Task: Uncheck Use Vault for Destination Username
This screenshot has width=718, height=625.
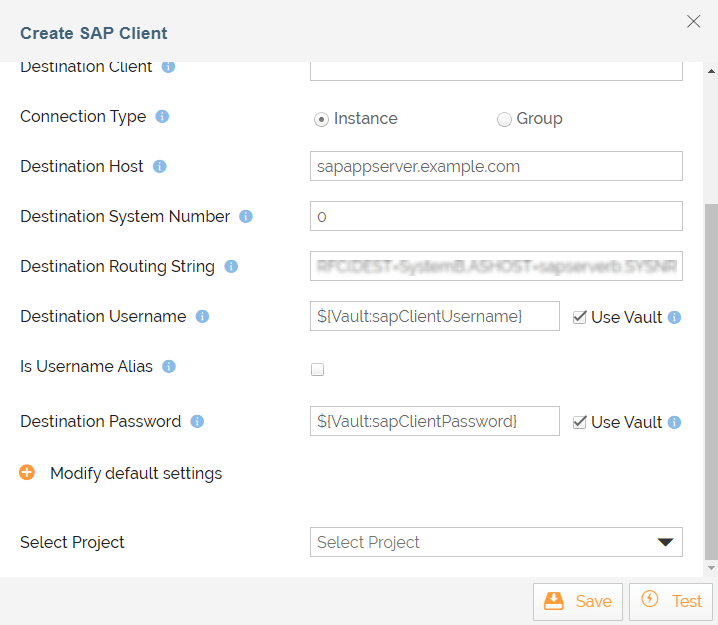Action: [579, 317]
